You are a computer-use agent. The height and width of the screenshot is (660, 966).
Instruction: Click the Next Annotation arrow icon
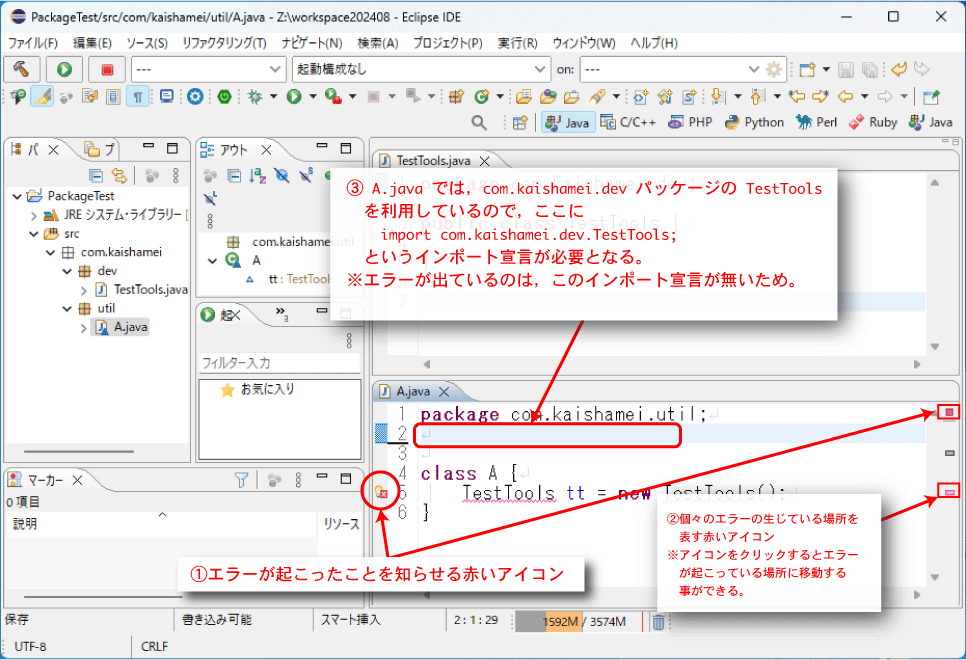pyautogui.click(x=717, y=96)
